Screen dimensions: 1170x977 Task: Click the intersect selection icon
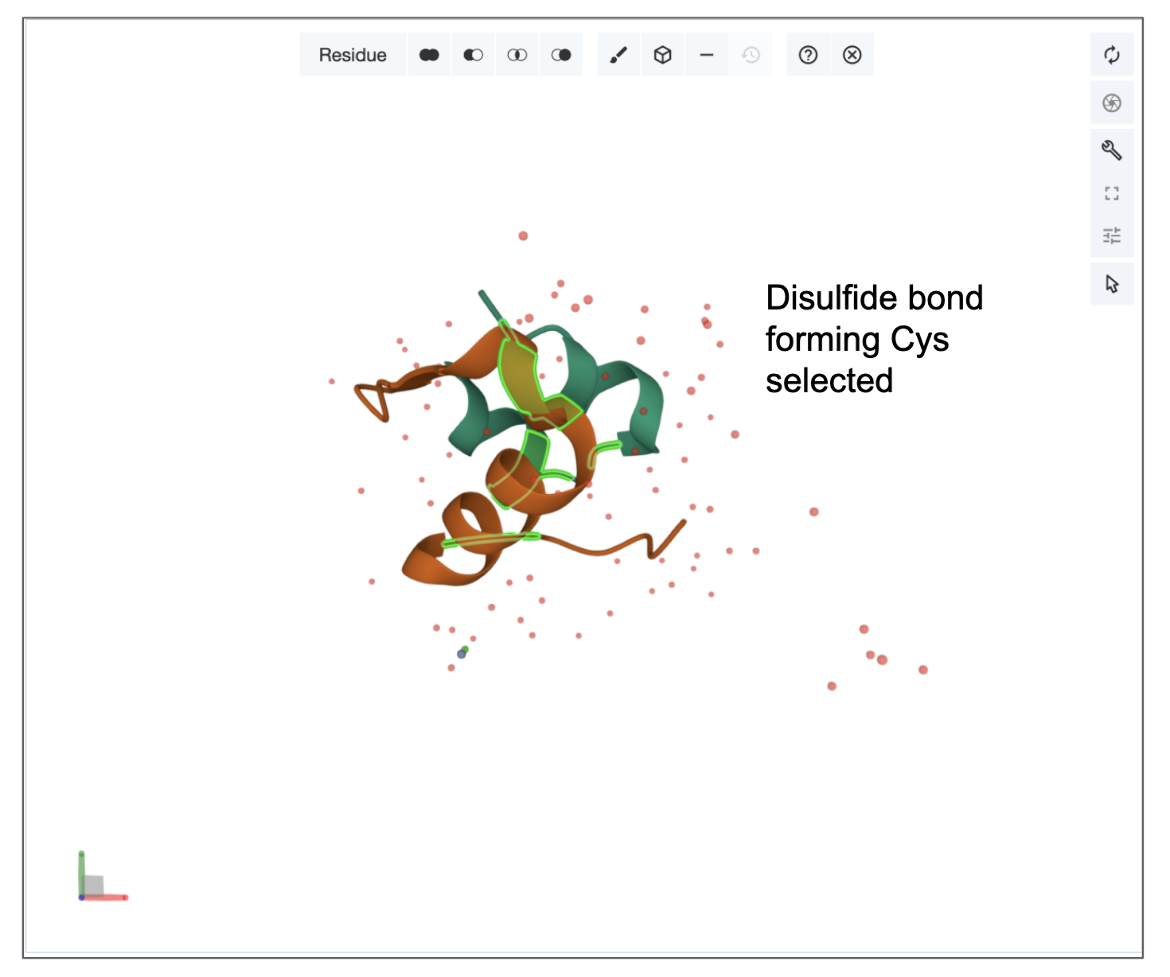(x=517, y=55)
